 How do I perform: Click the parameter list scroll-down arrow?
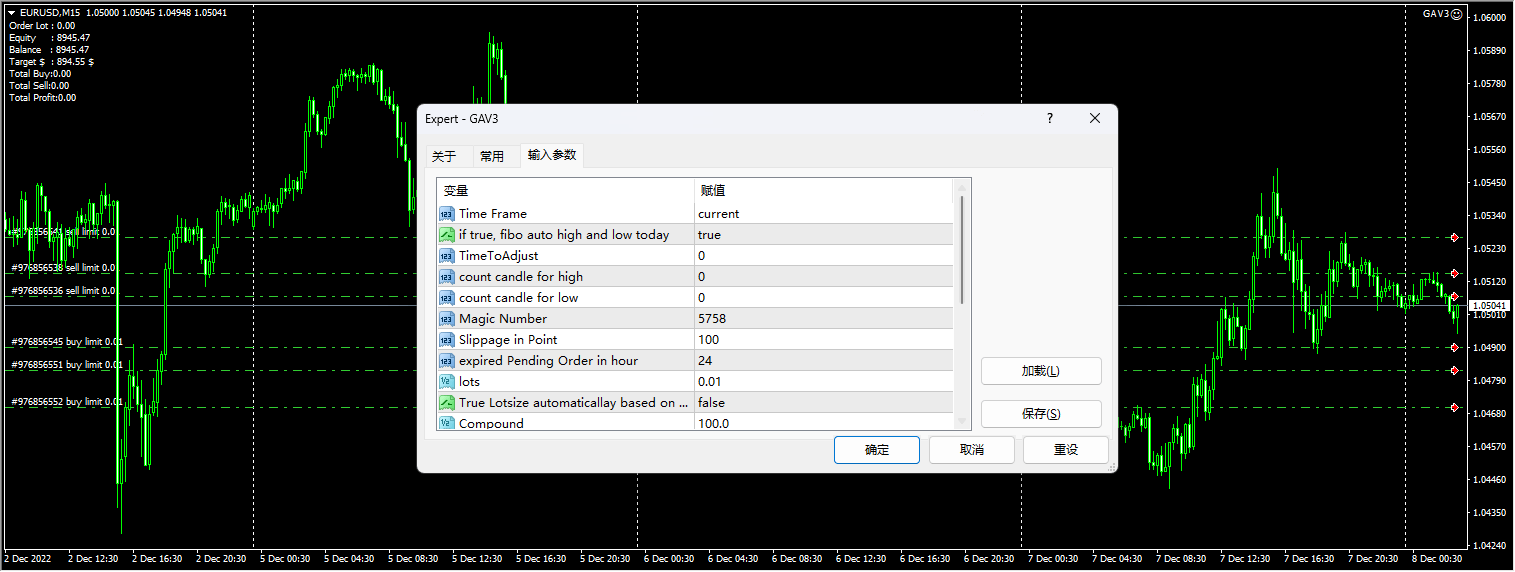pos(963,422)
